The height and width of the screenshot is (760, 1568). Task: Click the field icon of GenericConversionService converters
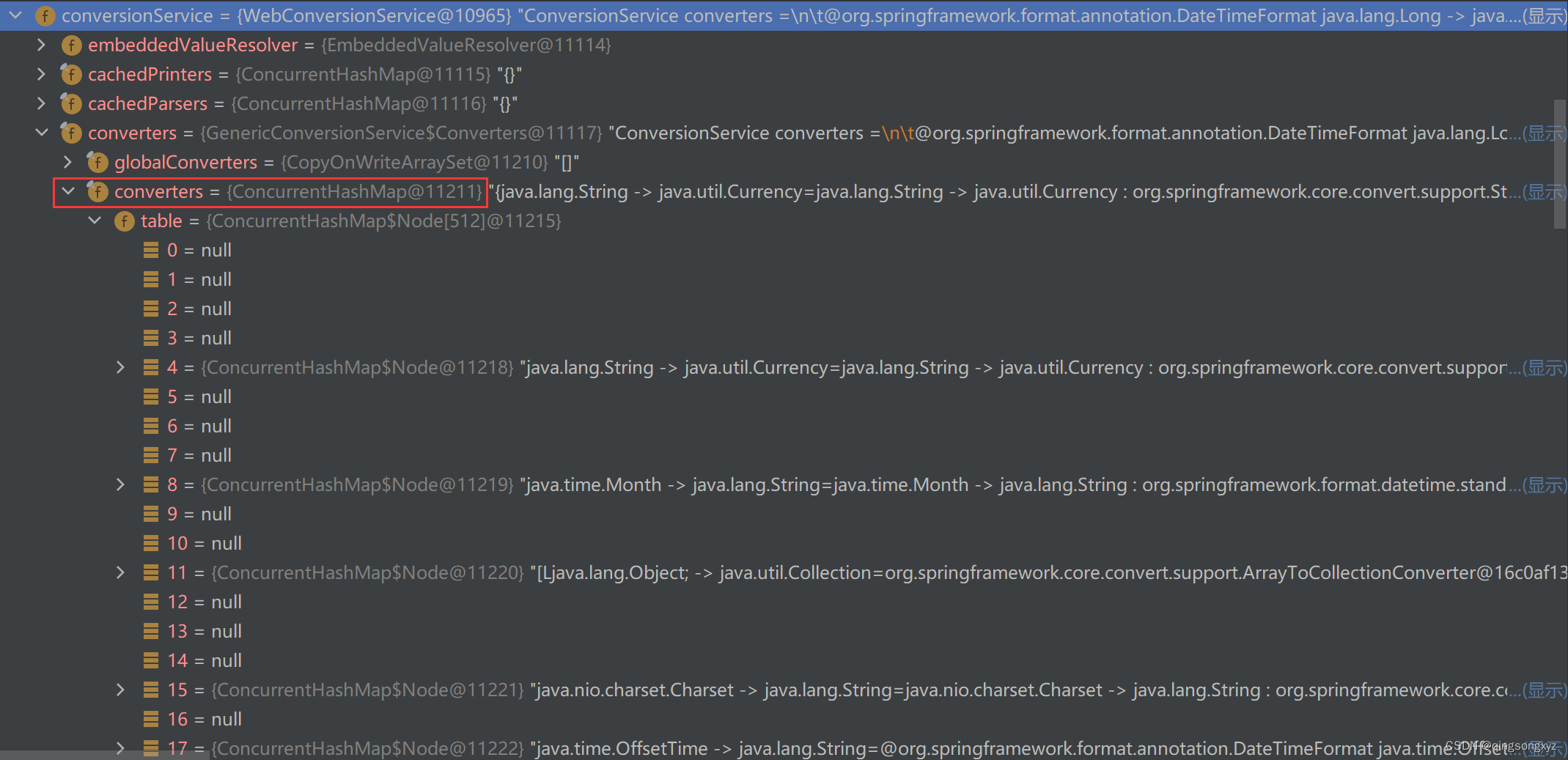[x=71, y=133]
